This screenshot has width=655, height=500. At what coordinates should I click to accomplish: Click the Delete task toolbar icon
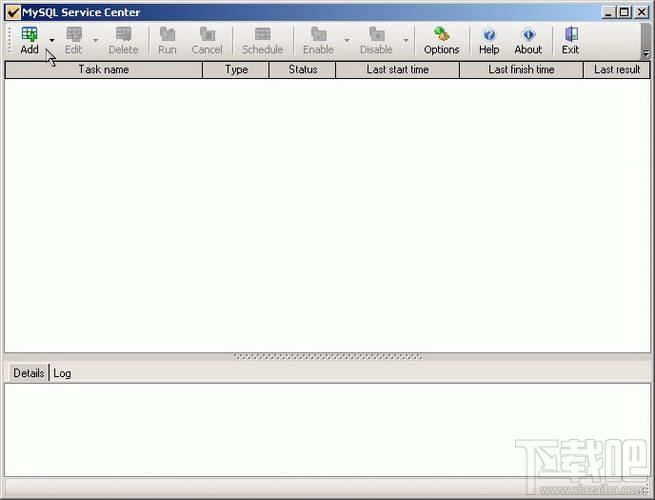(x=123, y=40)
